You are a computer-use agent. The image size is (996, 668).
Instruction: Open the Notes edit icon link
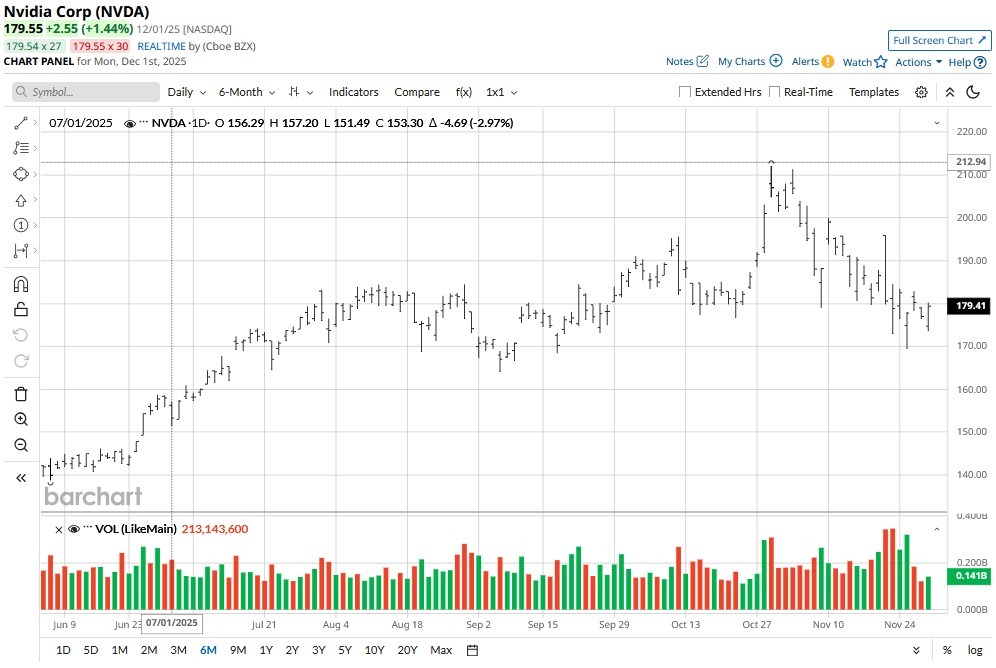coord(687,62)
